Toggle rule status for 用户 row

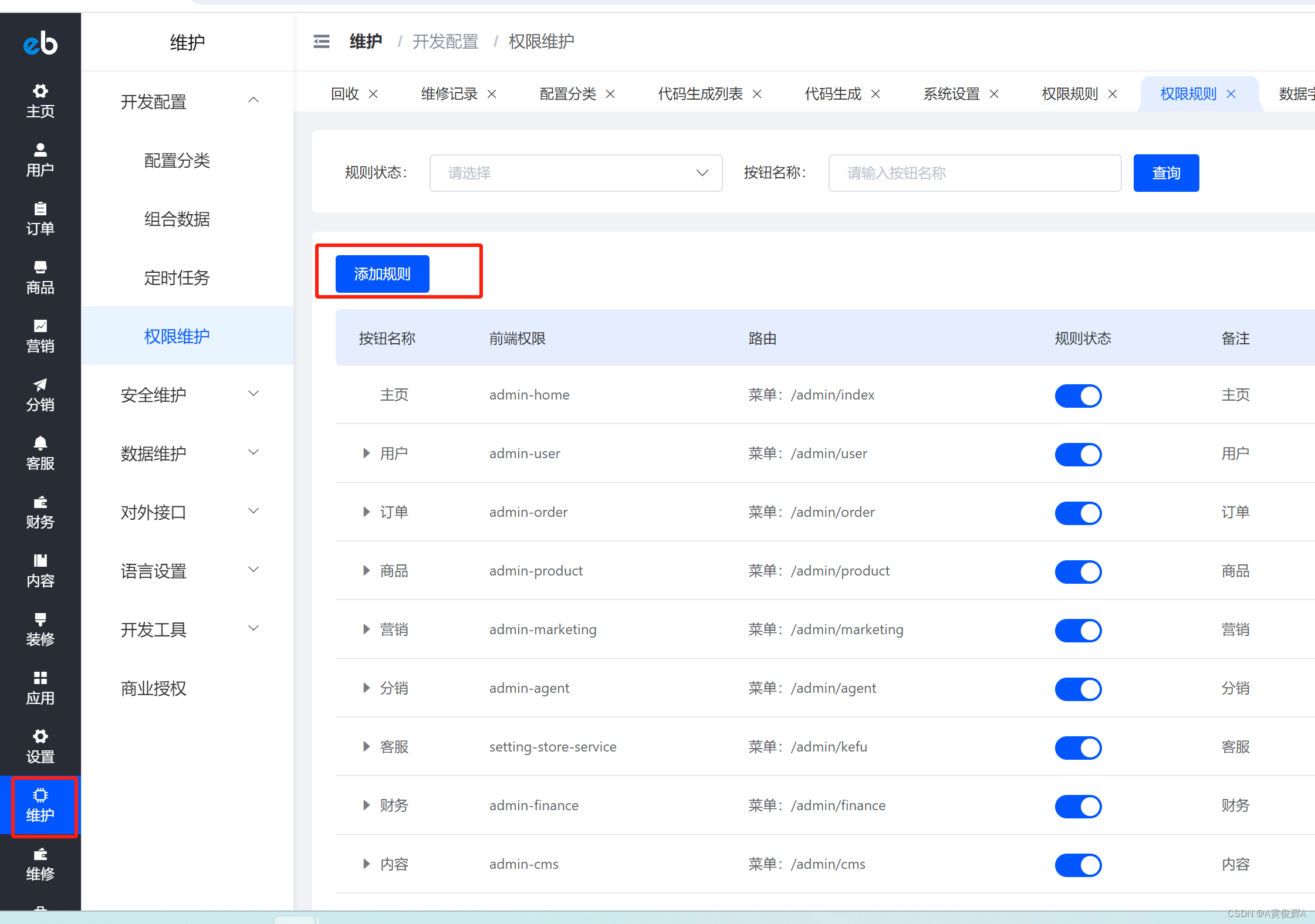(1078, 454)
